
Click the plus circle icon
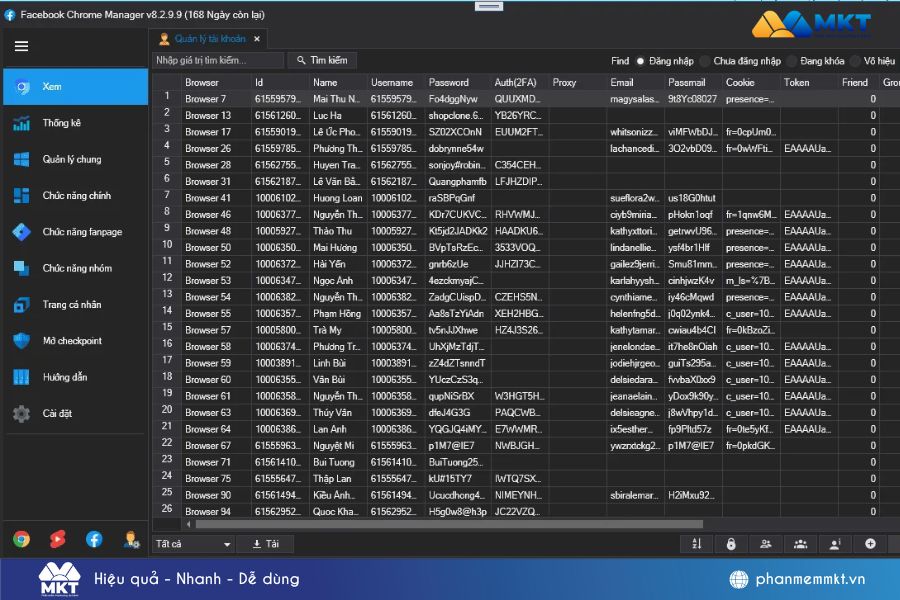pyautogui.click(x=870, y=544)
